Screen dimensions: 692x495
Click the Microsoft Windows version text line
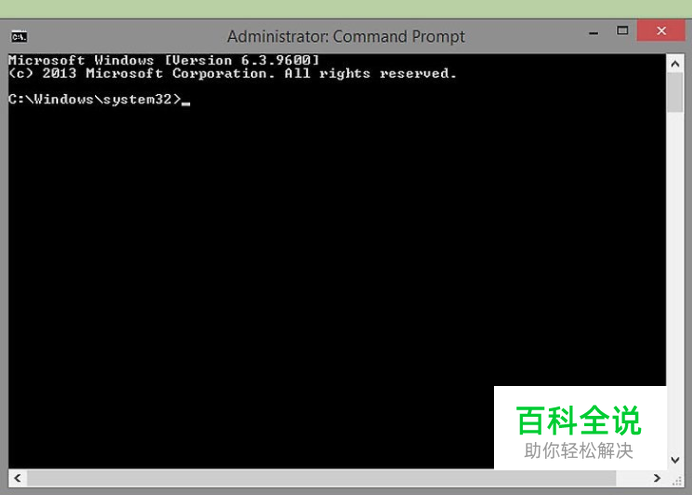point(163,60)
